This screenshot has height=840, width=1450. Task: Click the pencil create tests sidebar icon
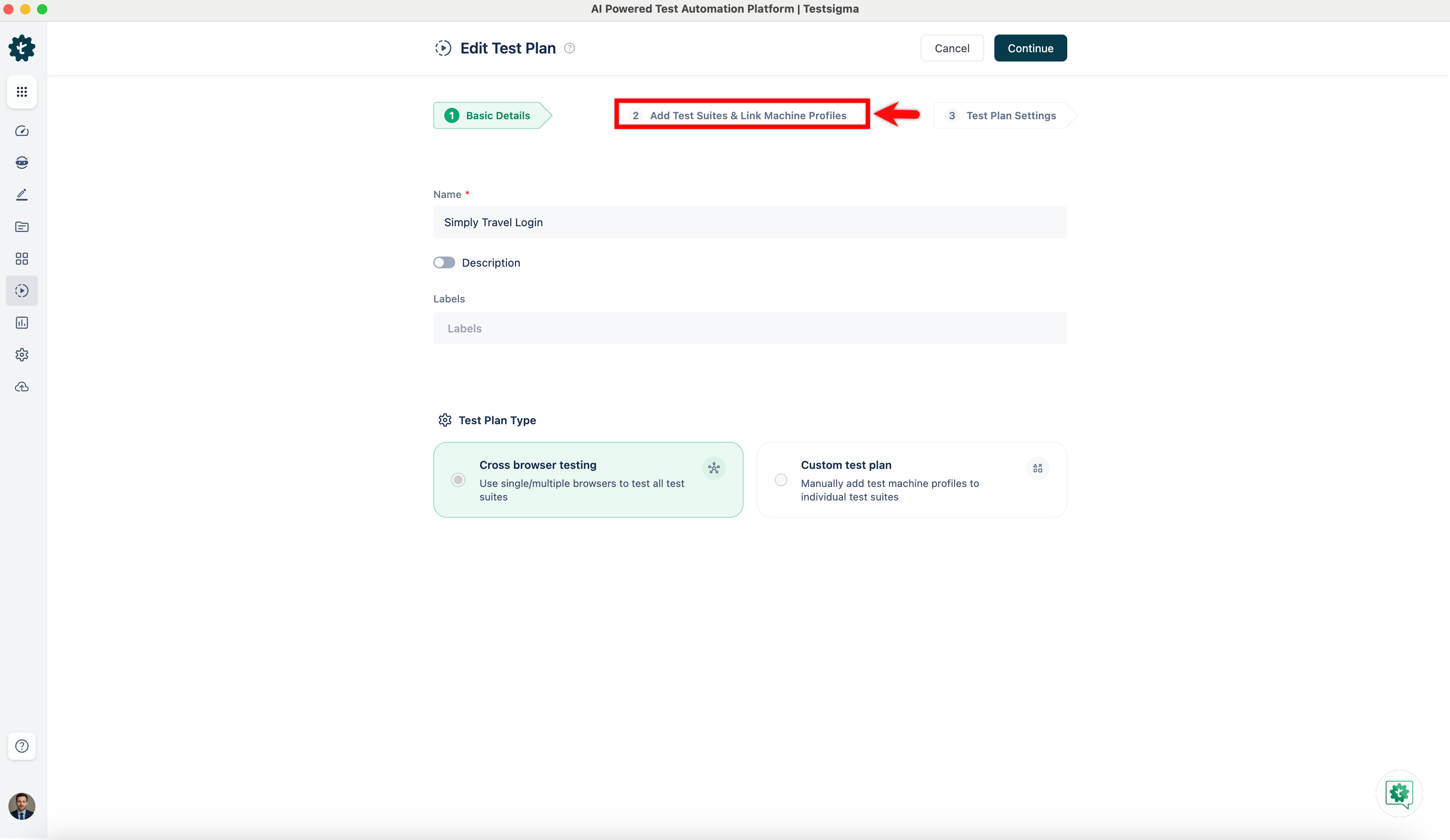point(22,194)
